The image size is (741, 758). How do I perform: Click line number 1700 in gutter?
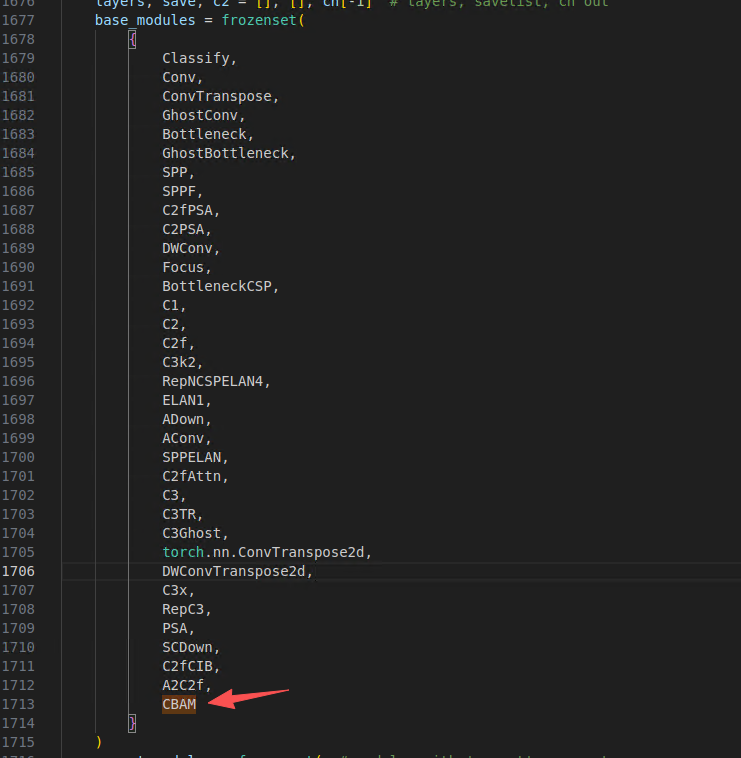click(18, 457)
